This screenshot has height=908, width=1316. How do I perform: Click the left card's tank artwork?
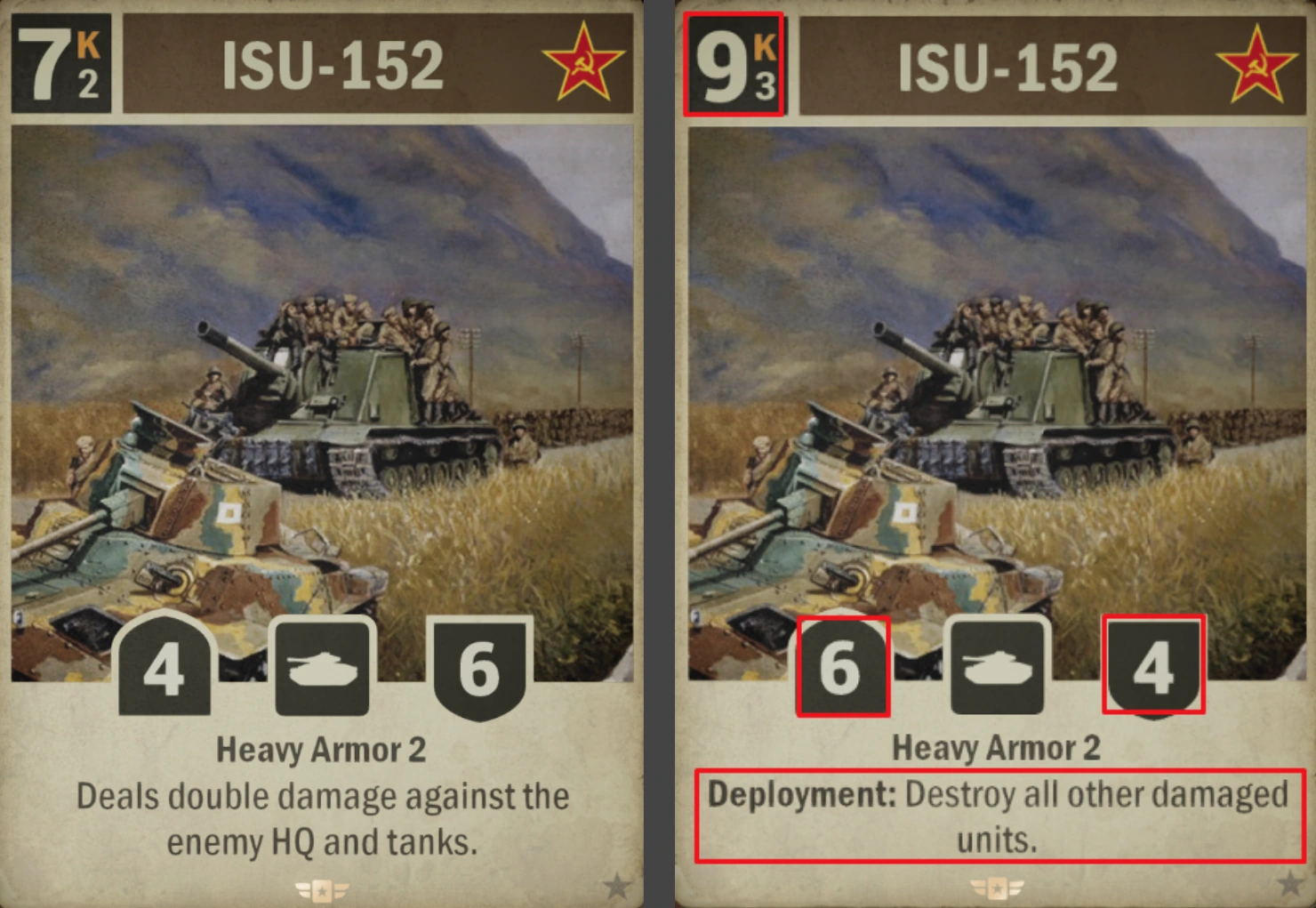(322, 402)
